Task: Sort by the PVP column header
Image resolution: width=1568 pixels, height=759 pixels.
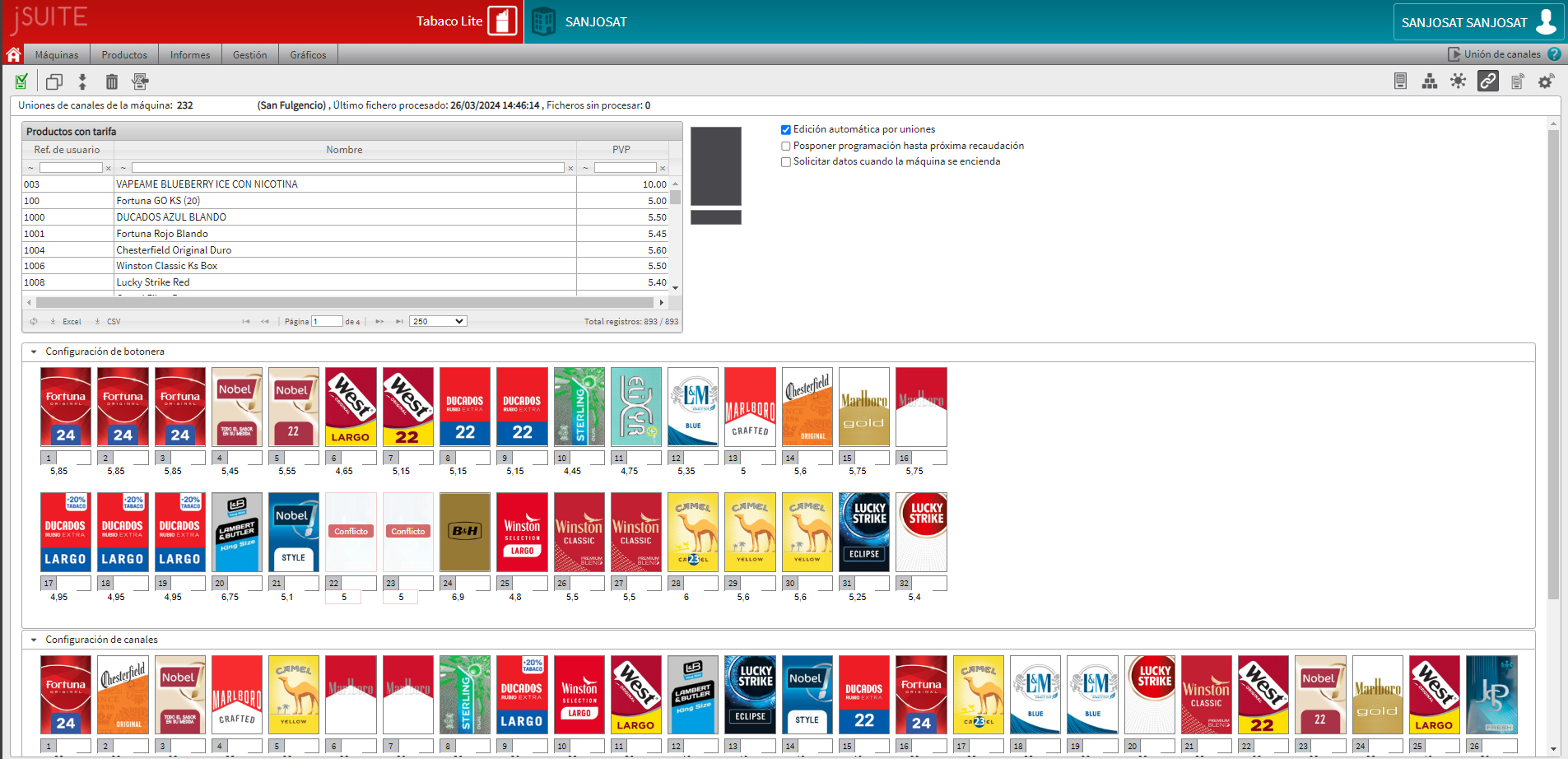Action: coord(621,150)
